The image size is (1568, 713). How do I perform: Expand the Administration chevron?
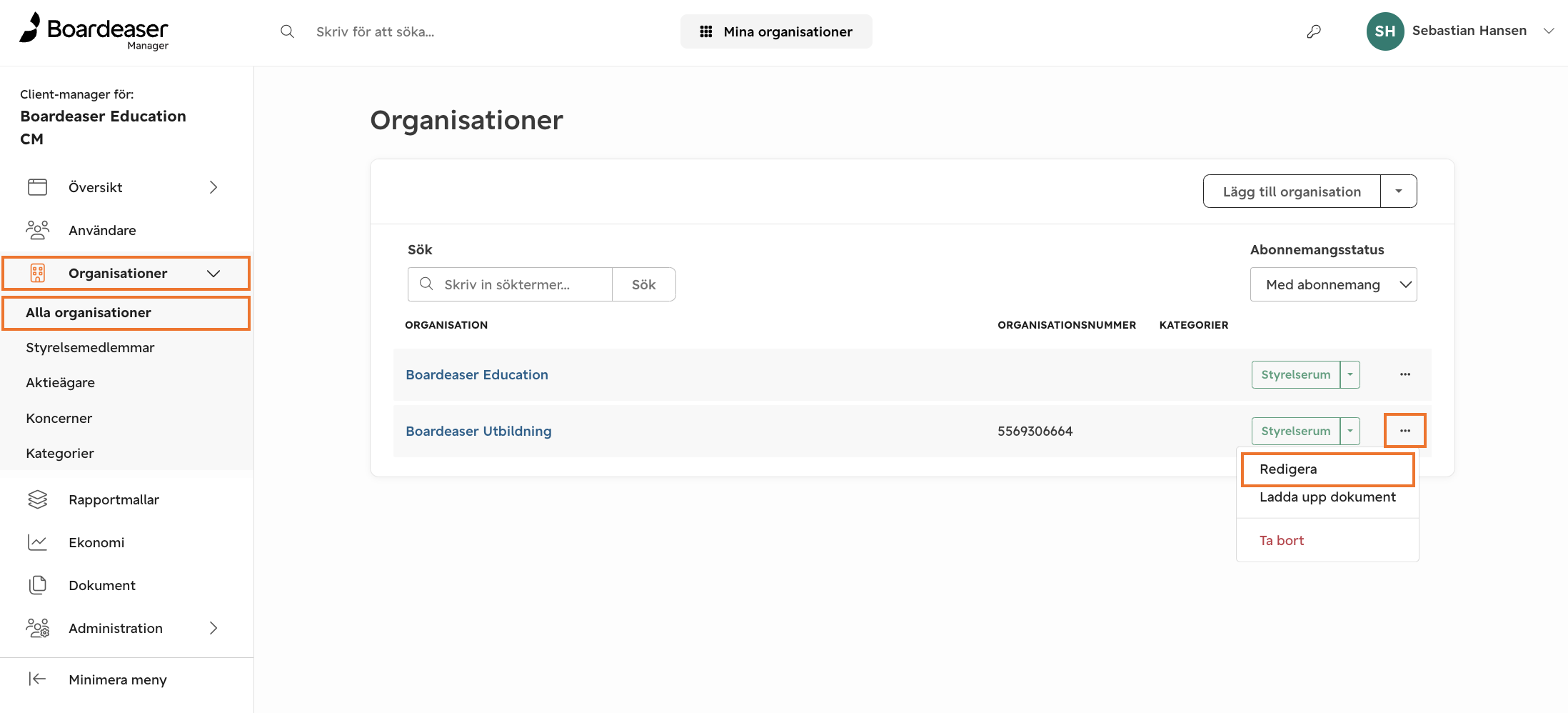click(x=213, y=628)
